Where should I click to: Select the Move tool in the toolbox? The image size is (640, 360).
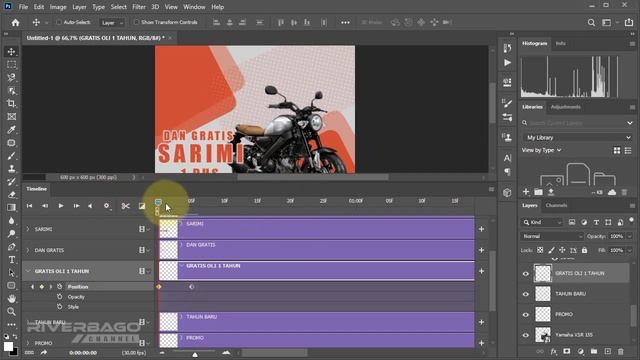click(x=11, y=52)
